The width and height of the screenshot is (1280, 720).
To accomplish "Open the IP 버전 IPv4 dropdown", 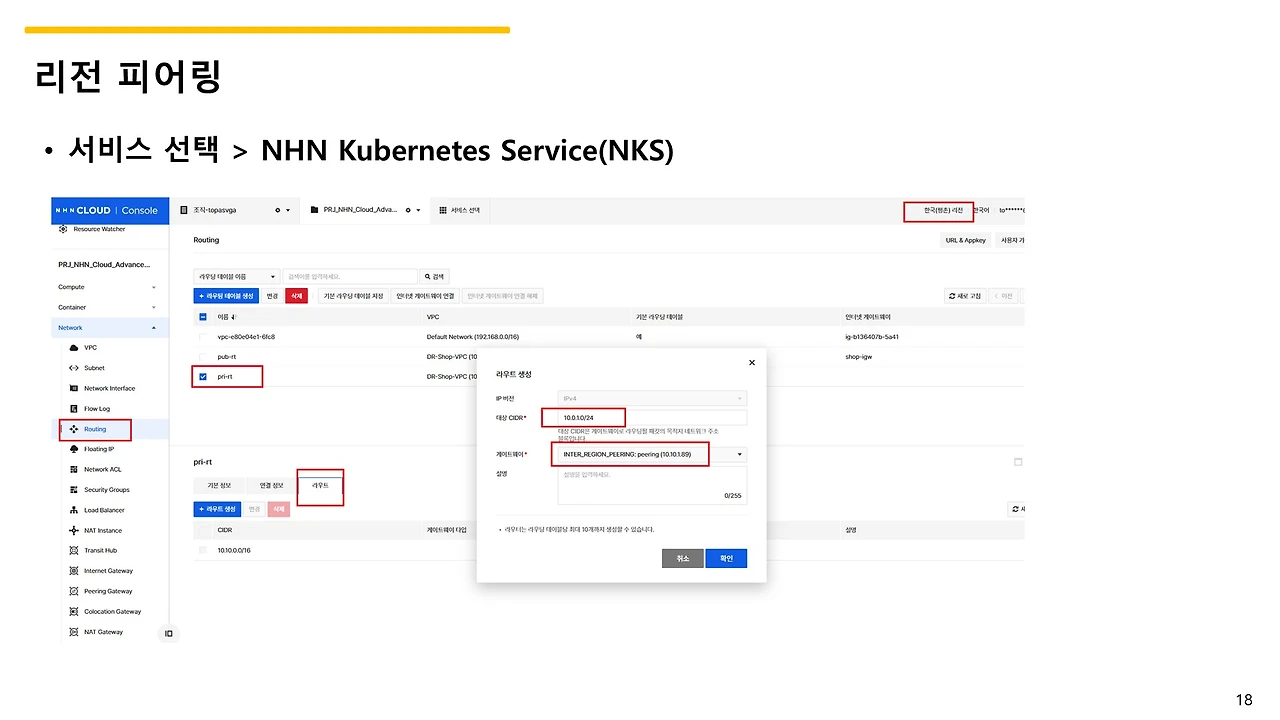I will (652, 398).
